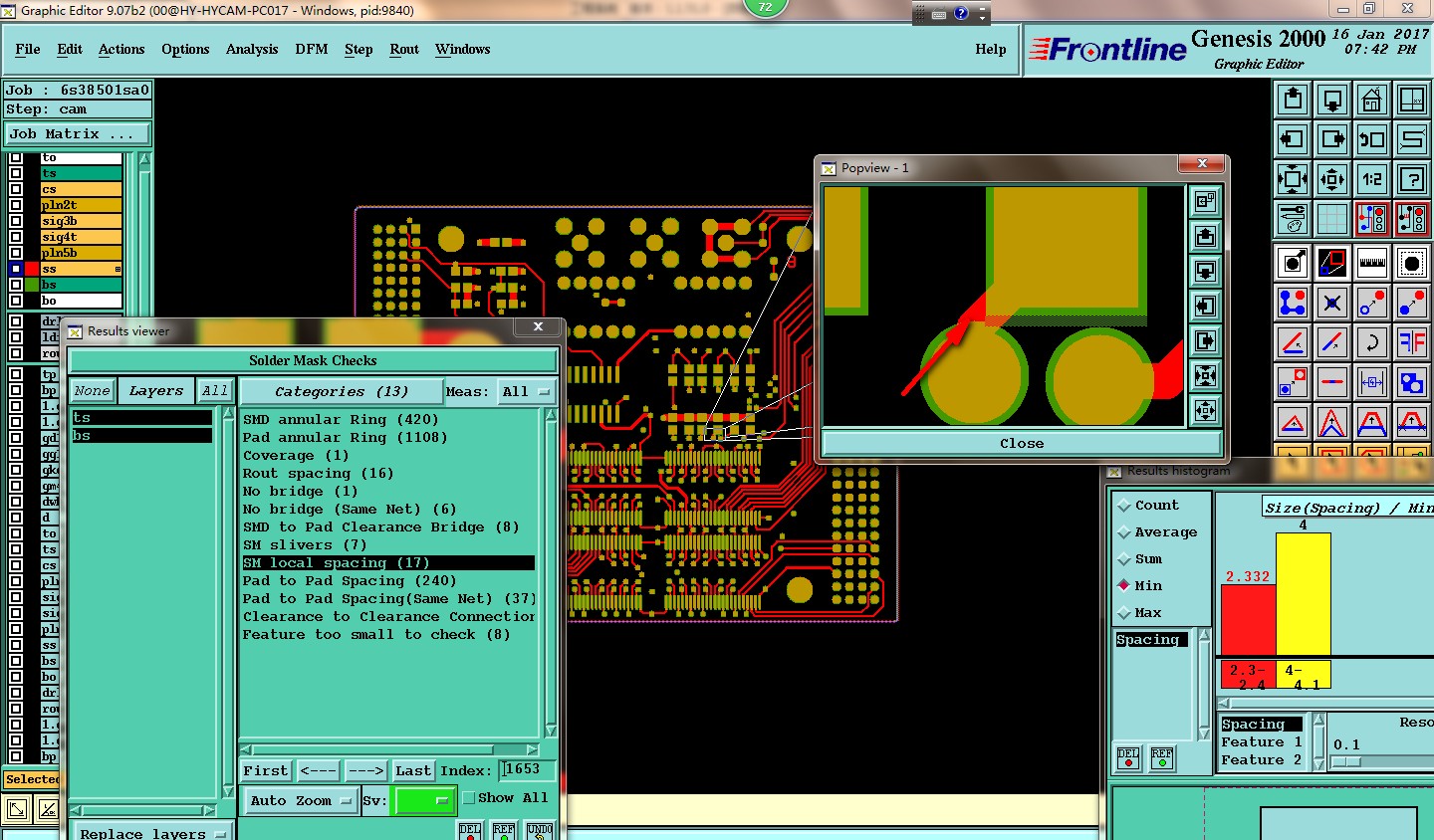This screenshot has height=840, width=1434.
Task: Click the previous view (undo zoom) icon
Action: click(1372, 139)
